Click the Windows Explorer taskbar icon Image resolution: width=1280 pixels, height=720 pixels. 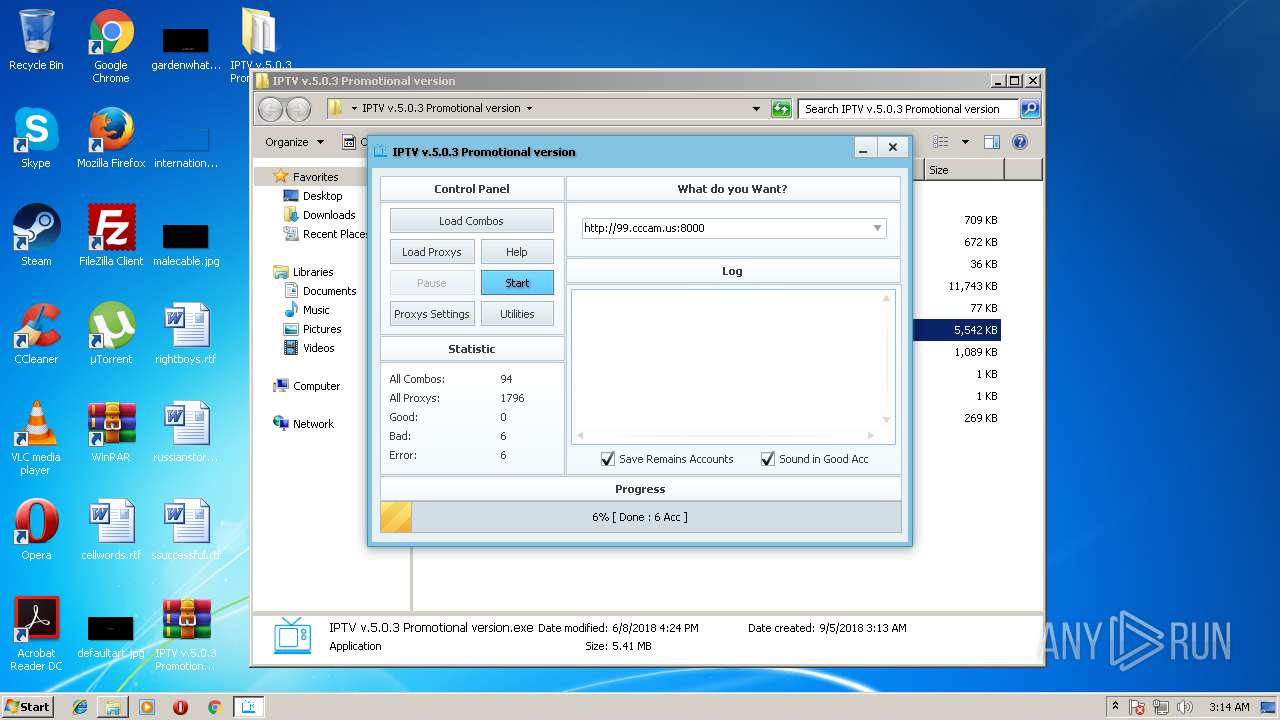pyautogui.click(x=113, y=707)
